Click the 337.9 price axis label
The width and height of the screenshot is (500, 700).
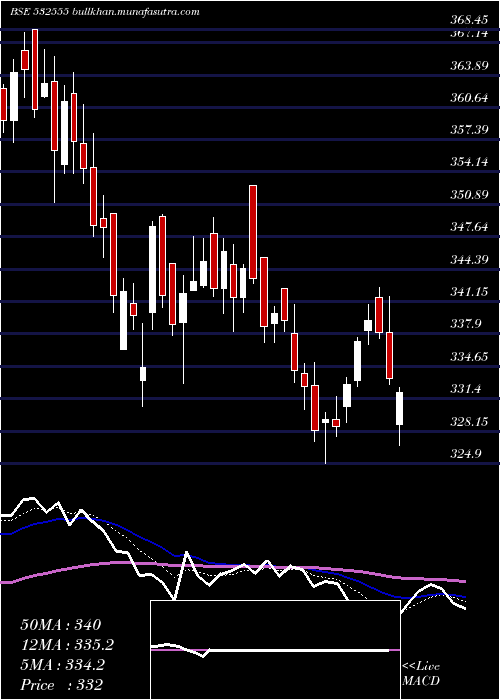[465, 324]
